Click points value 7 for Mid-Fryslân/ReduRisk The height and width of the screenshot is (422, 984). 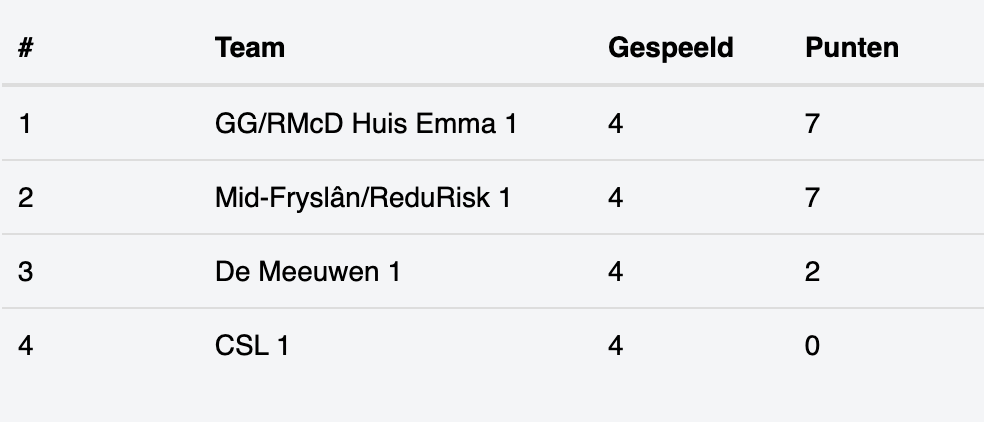pyautogui.click(x=812, y=198)
